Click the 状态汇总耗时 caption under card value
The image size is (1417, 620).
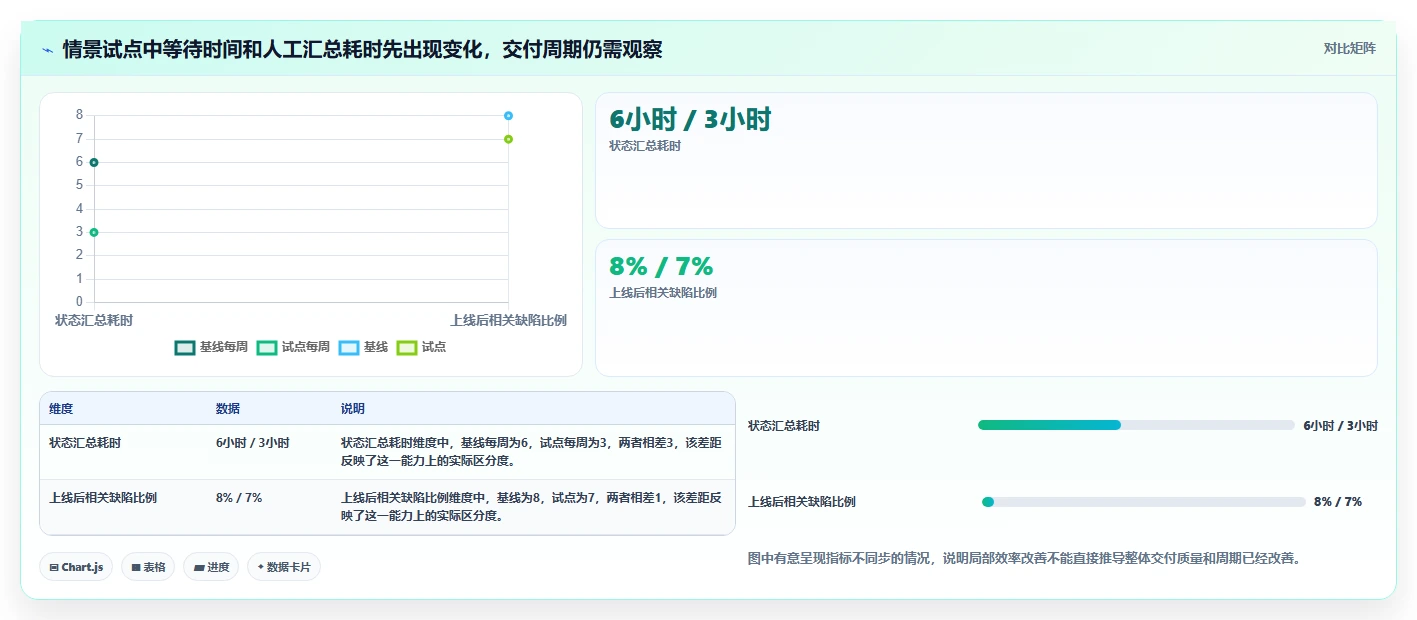click(x=645, y=146)
